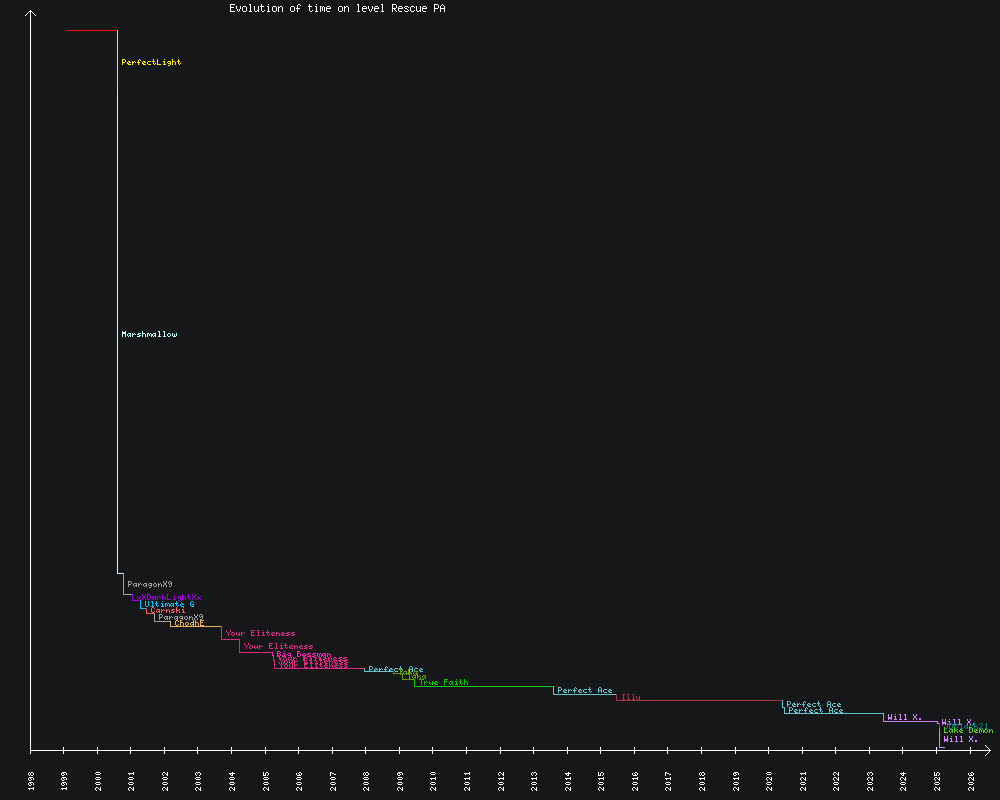Image resolution: width=1000 pixels, height=800 pixels.
Task: Click the Will X. label near 2024
Action: (x=904, y=717)
